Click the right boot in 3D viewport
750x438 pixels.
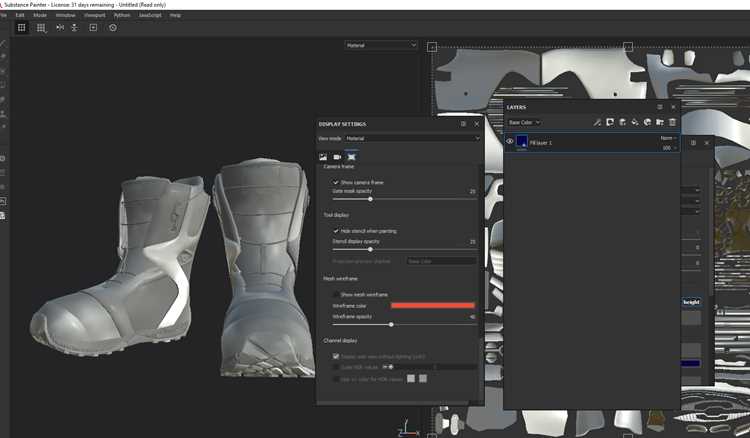[265, 268]
